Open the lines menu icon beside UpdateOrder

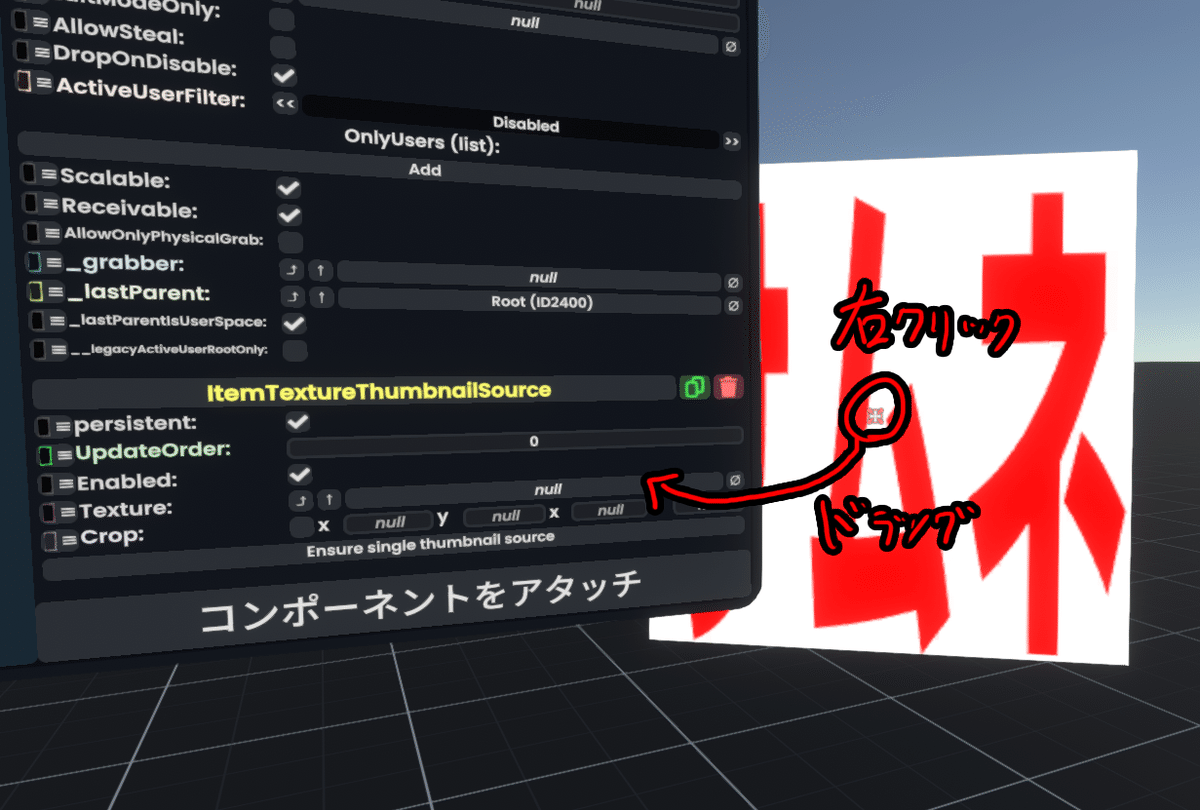(63, 454)
